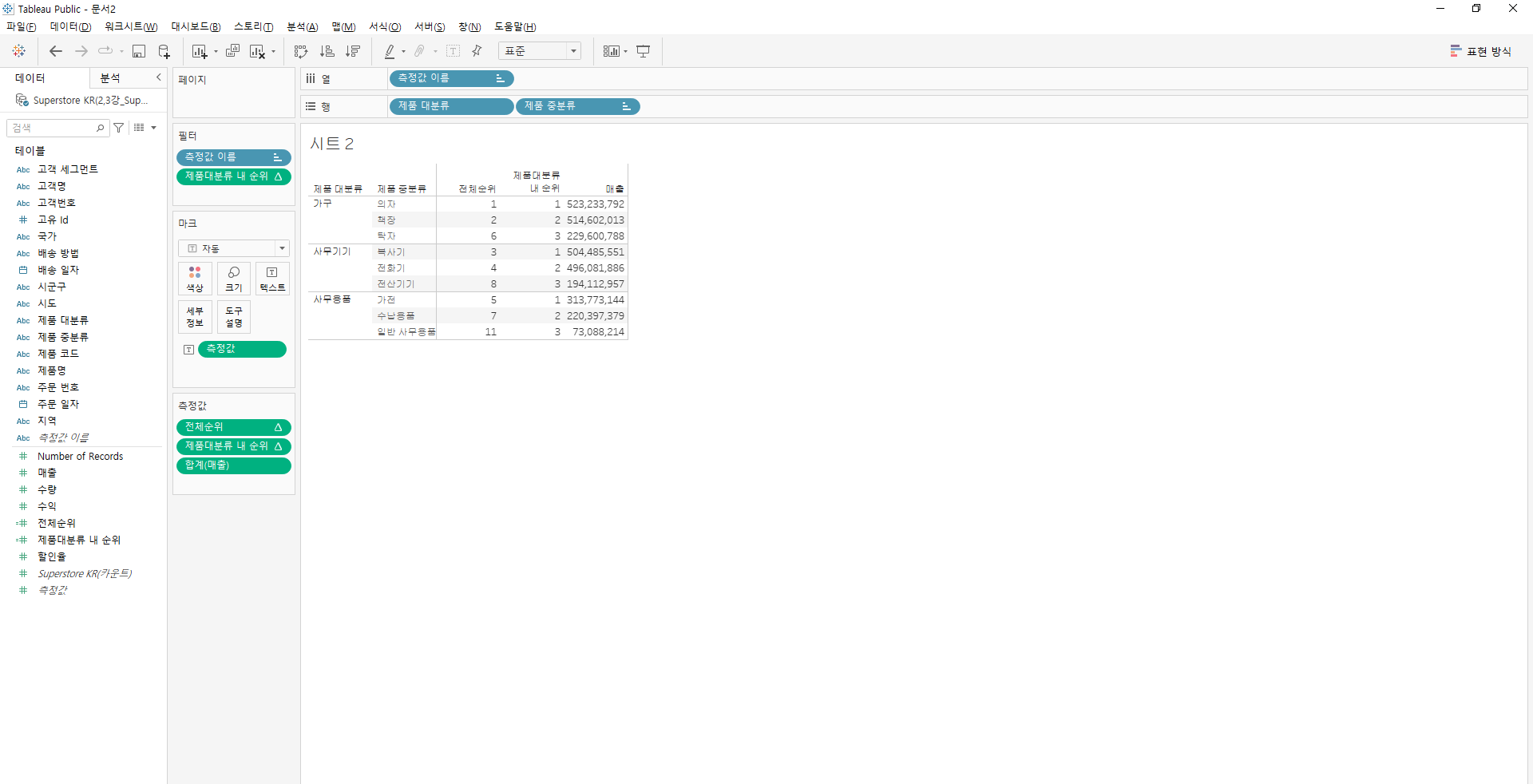Screen dimensions: 1533x784
Task: Open dropdown arrow next to new worksheet
Action: point(216,52)
